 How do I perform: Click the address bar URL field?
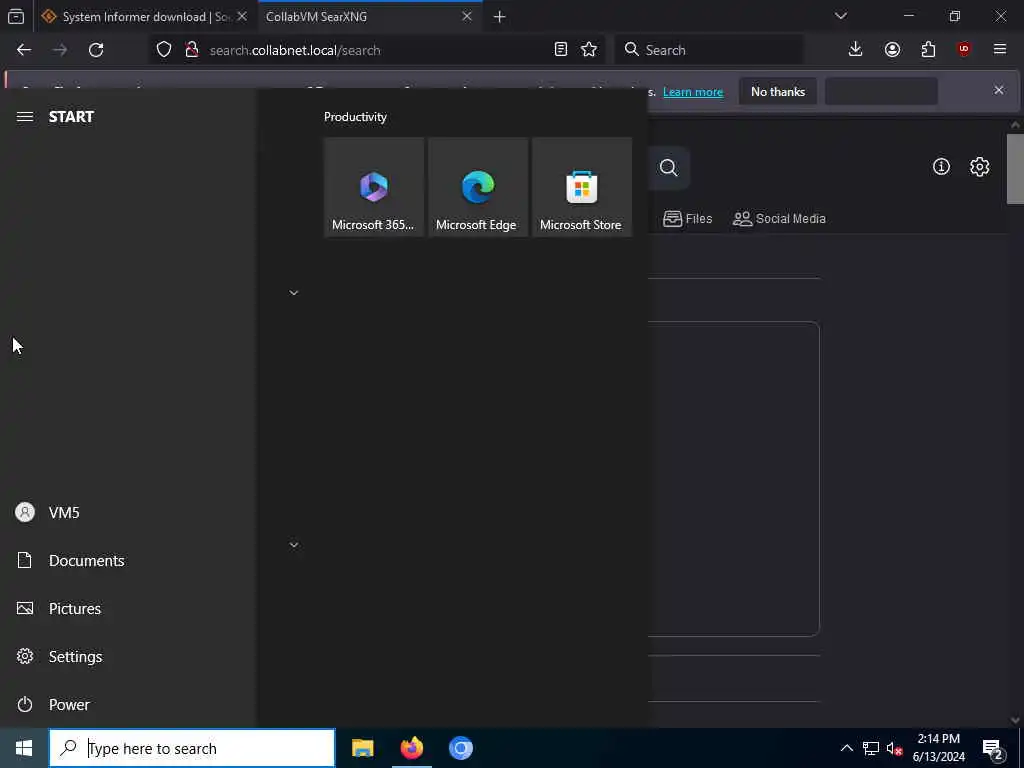376,50
